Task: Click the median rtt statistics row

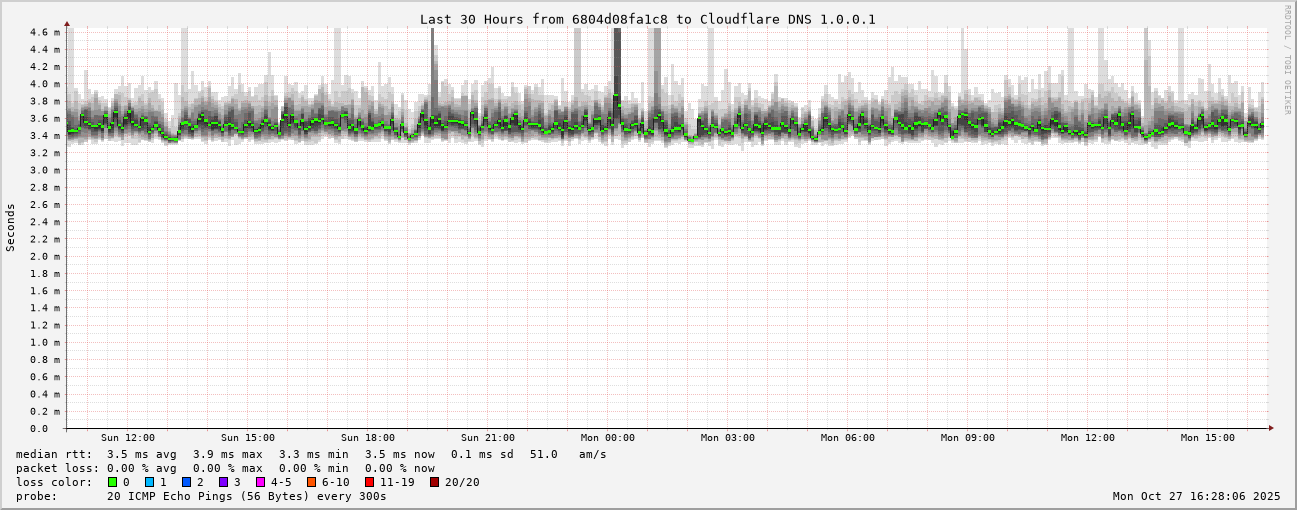Action: pos(310,454)
